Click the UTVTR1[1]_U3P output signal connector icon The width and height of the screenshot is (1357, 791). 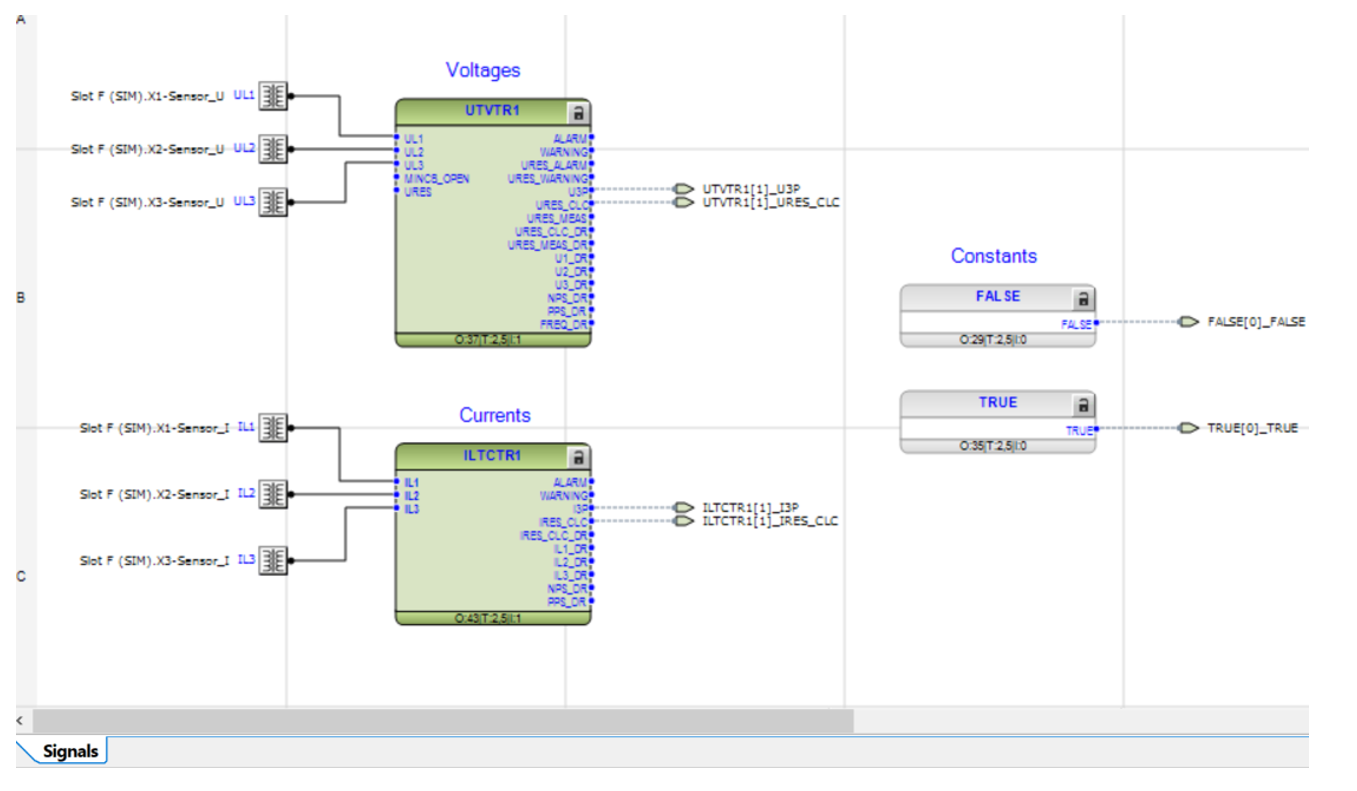[x=686, y=187]
